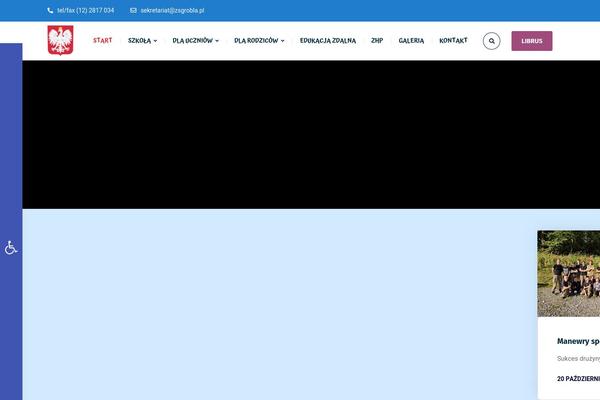Open the wheelchair accessibility icon

(11, 248)
